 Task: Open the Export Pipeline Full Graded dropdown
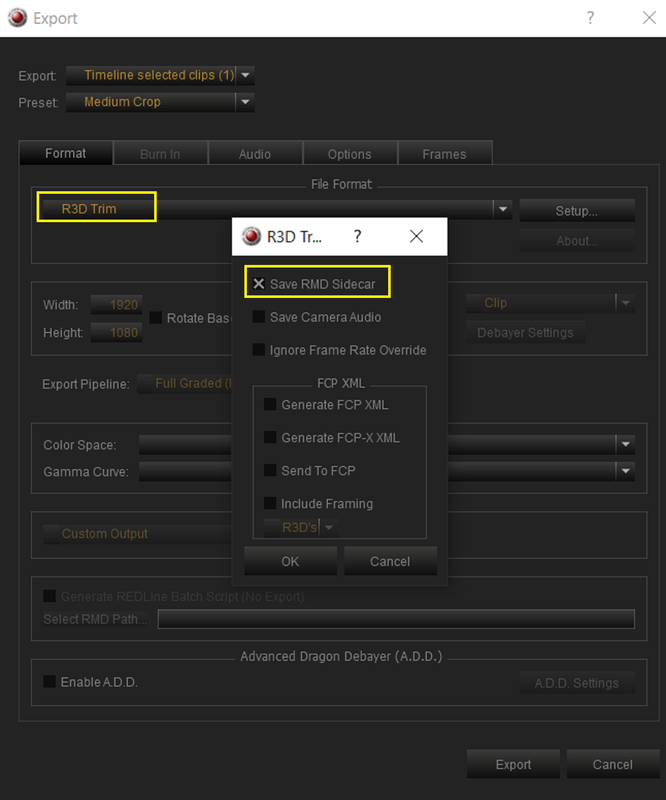point(185,384)
